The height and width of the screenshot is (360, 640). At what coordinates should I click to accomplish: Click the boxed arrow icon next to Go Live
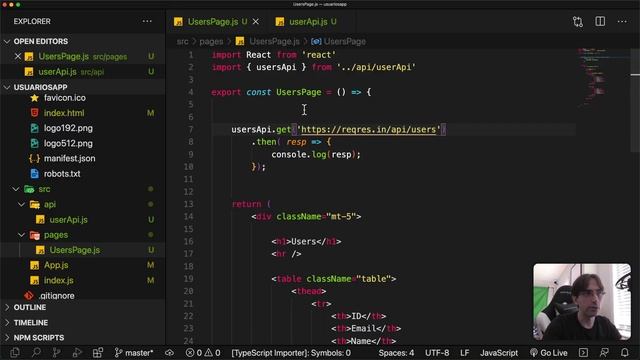click(584, 353)
